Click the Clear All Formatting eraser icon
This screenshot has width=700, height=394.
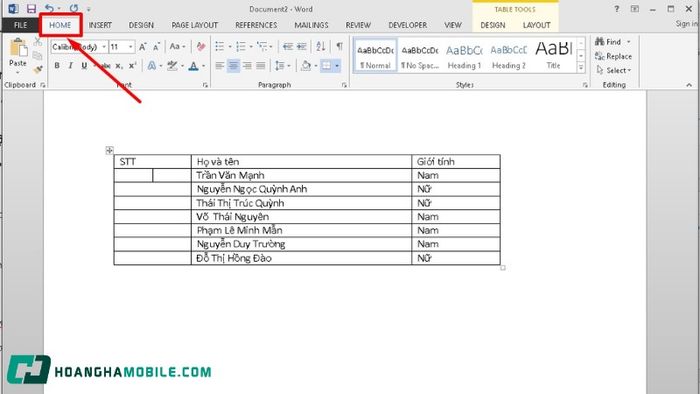coord(201,46)
